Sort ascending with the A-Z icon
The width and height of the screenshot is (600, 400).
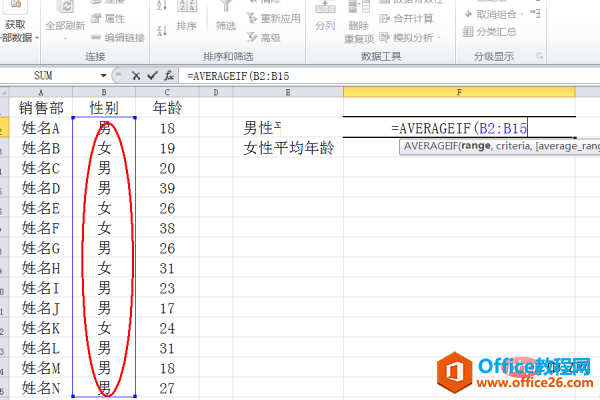(162, 5)
